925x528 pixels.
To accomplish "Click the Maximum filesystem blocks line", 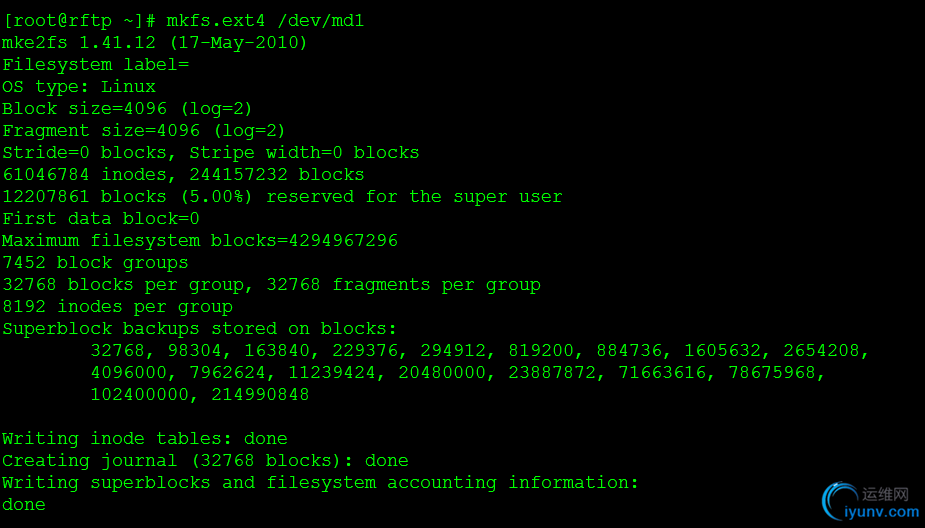I will coord(200,241).
